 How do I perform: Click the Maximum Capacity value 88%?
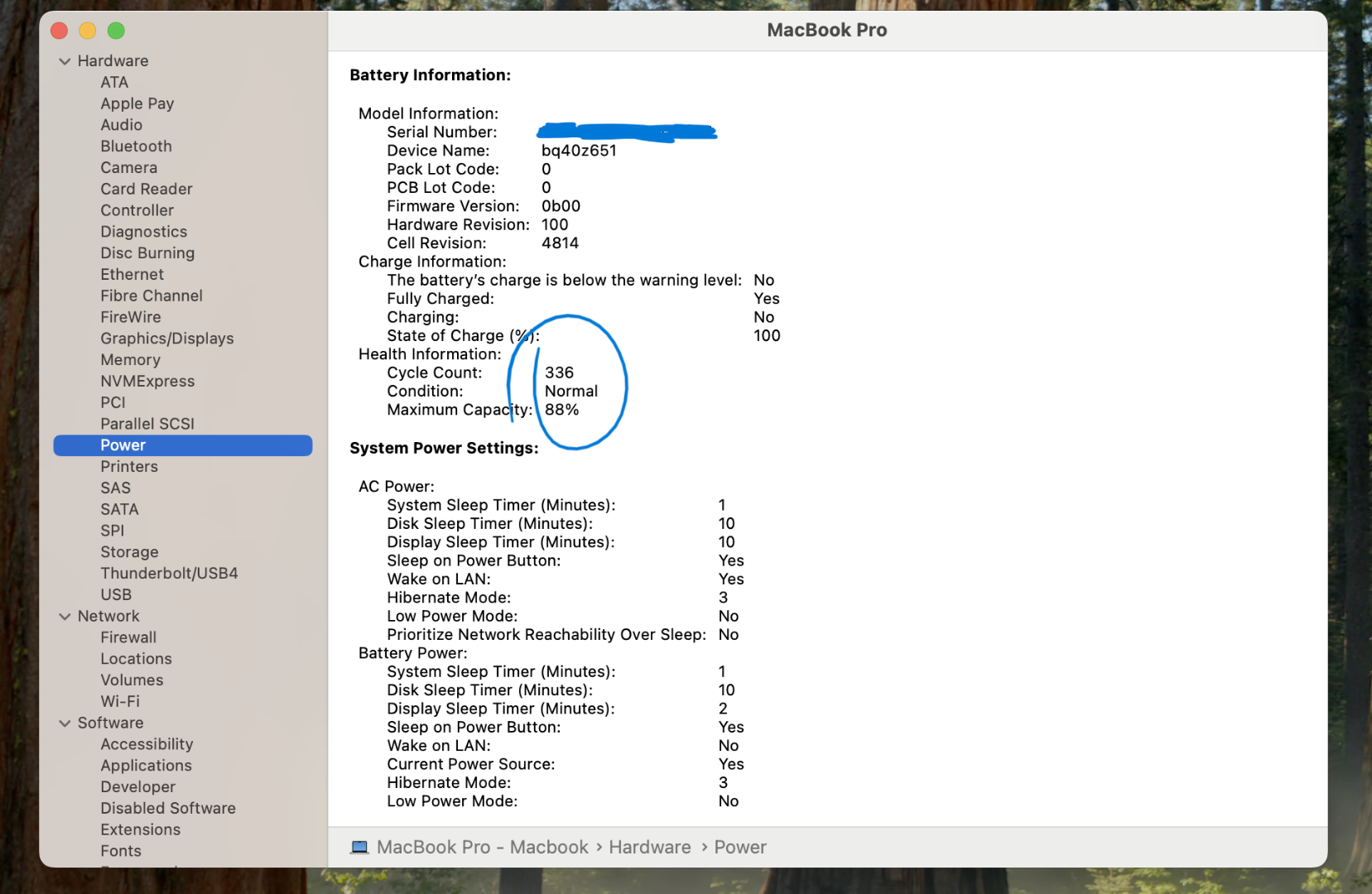point(562,410)
